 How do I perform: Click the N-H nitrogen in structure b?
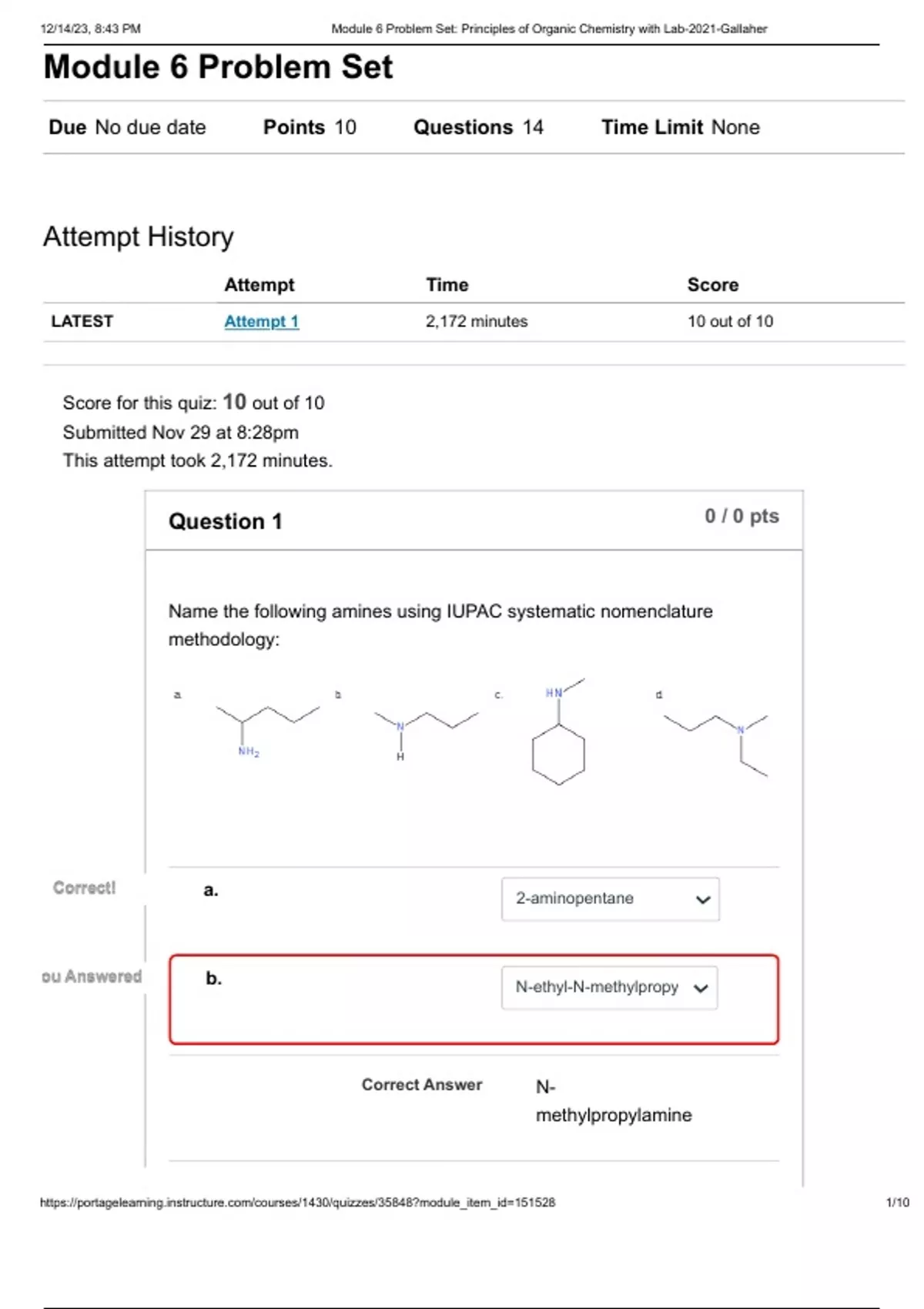coord(400,725)
